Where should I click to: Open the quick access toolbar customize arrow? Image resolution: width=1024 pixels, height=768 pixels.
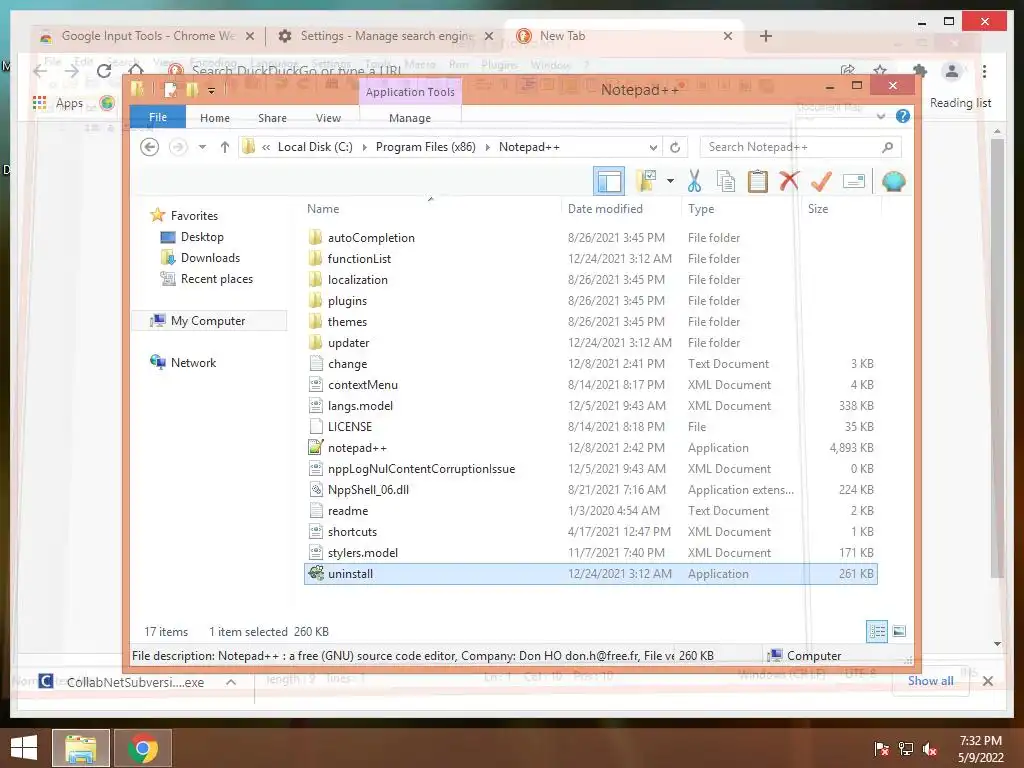click(x=211, y=91)
